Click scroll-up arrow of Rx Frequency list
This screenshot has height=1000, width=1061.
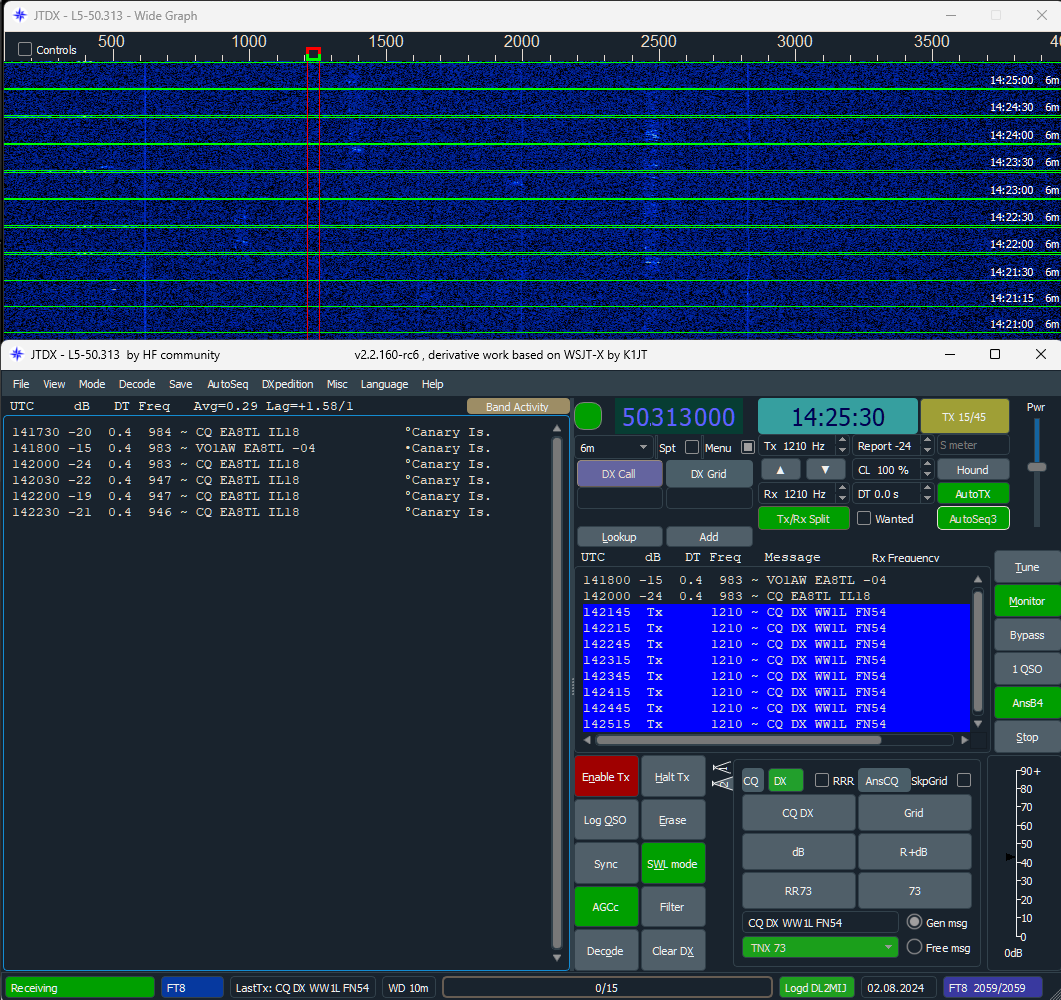coord(978,579)
